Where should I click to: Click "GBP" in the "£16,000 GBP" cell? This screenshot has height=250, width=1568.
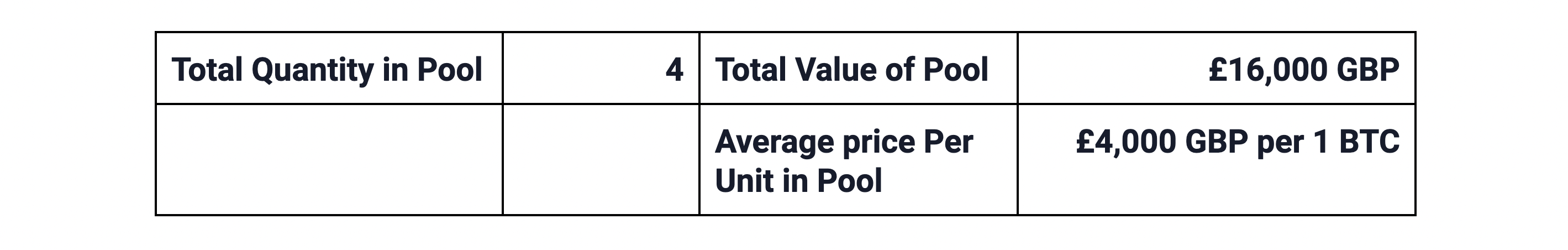pyautogui.click(x=1367, y=69)
